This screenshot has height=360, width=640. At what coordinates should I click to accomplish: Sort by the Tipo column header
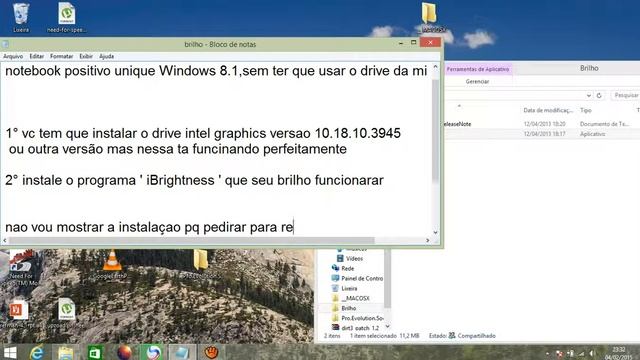tap(586, 110)
